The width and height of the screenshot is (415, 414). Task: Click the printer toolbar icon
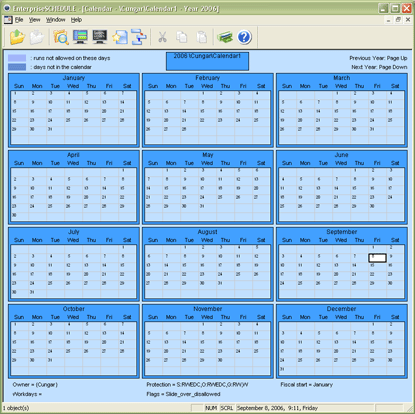tap(225, 37)
